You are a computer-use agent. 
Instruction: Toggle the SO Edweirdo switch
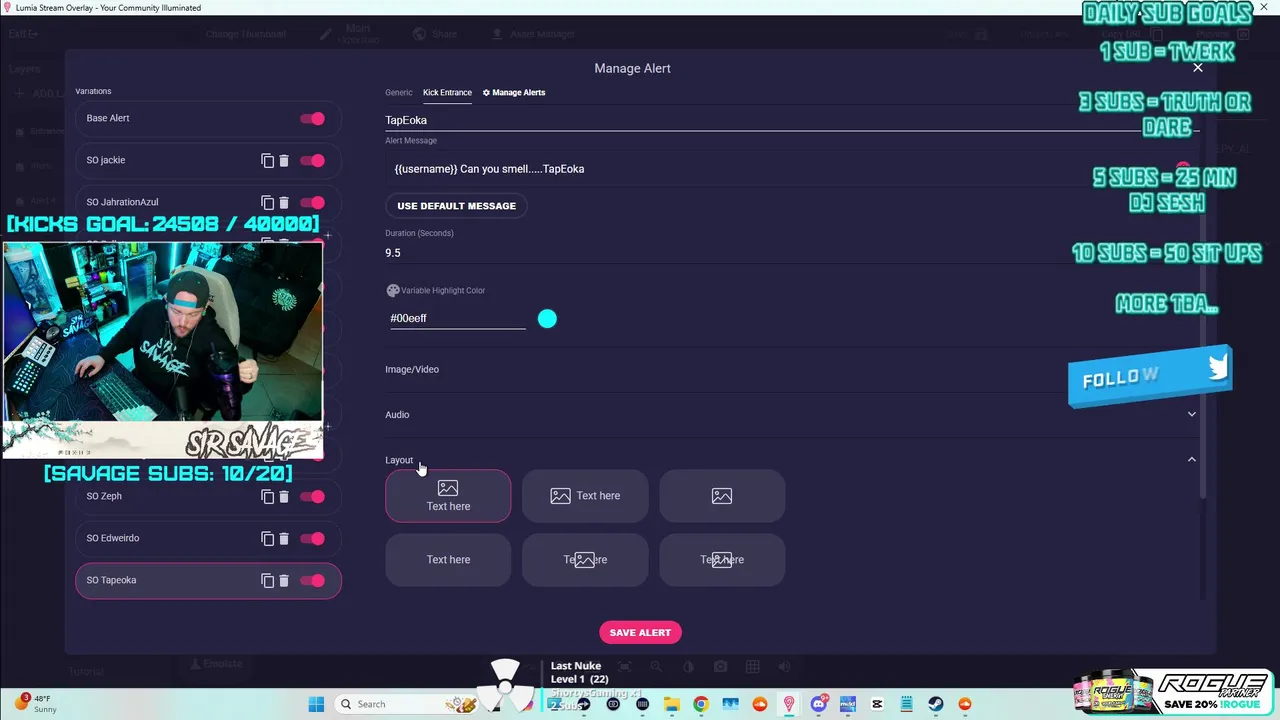tap(313, 538)
